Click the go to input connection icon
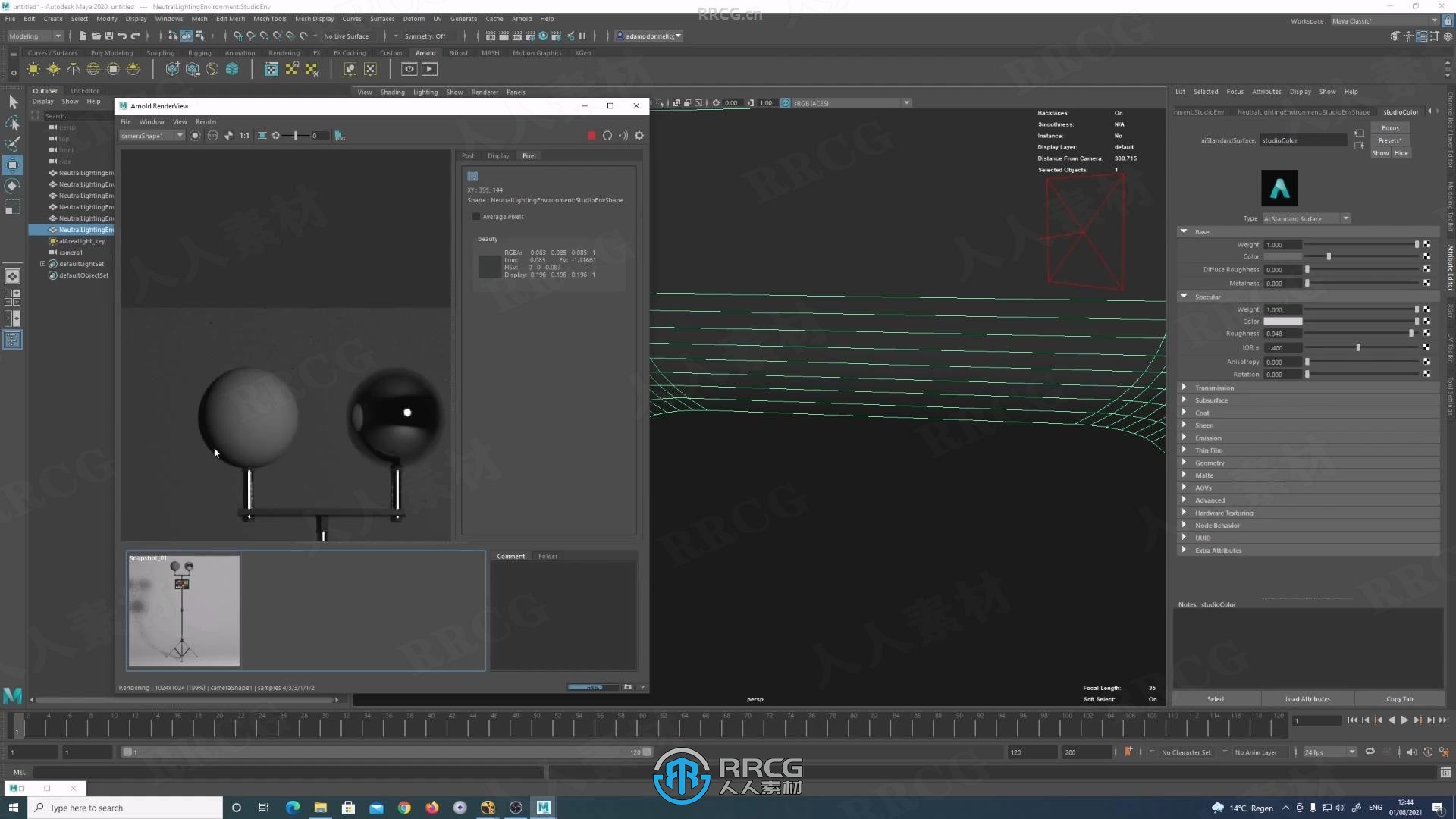1456x819 pixels. (1359, 133)
